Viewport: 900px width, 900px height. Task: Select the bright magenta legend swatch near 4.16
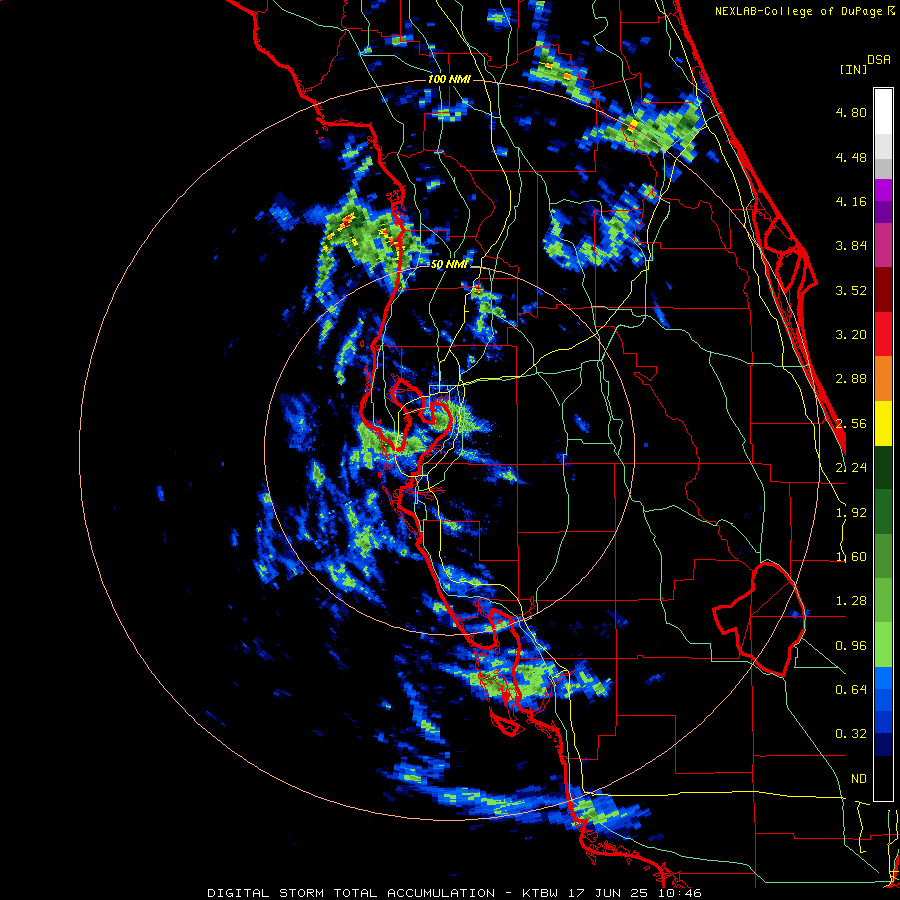point(883,190)
